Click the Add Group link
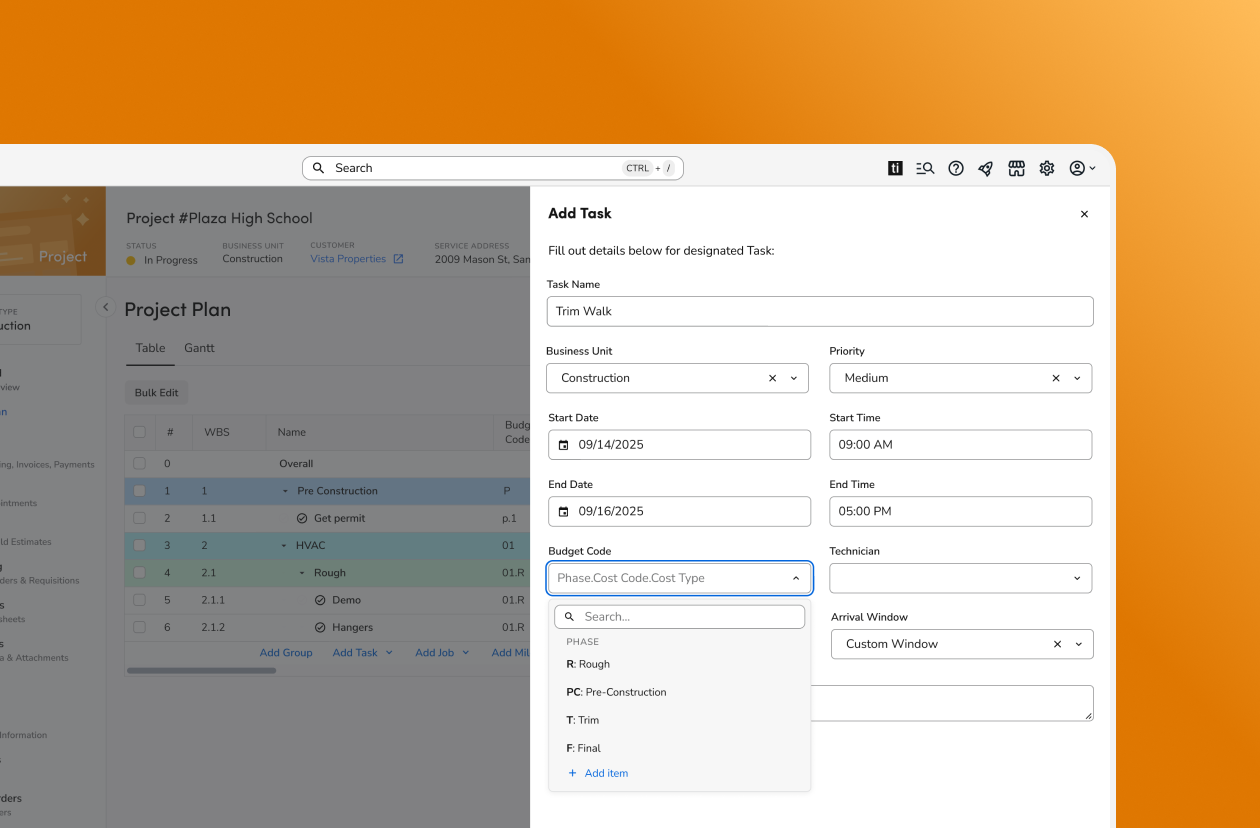1260x828 pixels. (286, 653)
